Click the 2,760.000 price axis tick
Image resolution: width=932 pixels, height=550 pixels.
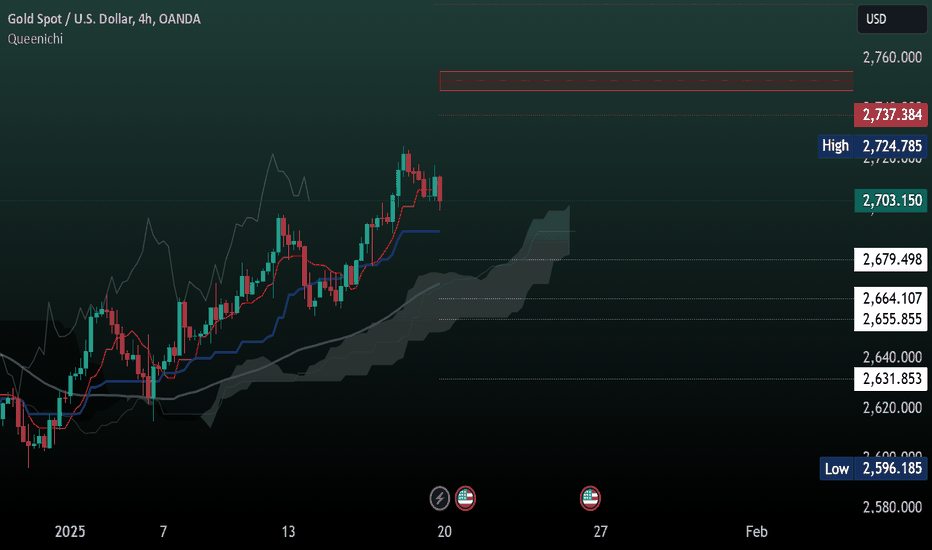tap(892, 58)
